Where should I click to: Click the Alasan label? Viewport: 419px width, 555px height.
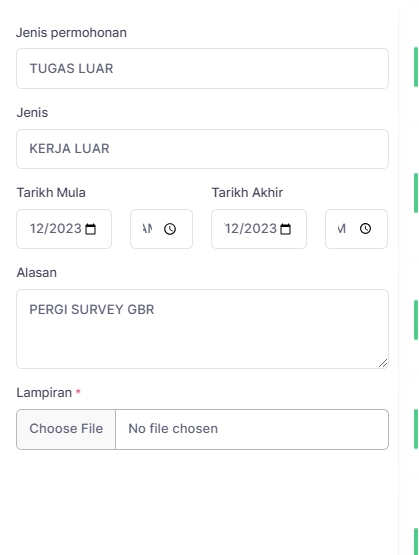tap(37, 273)
